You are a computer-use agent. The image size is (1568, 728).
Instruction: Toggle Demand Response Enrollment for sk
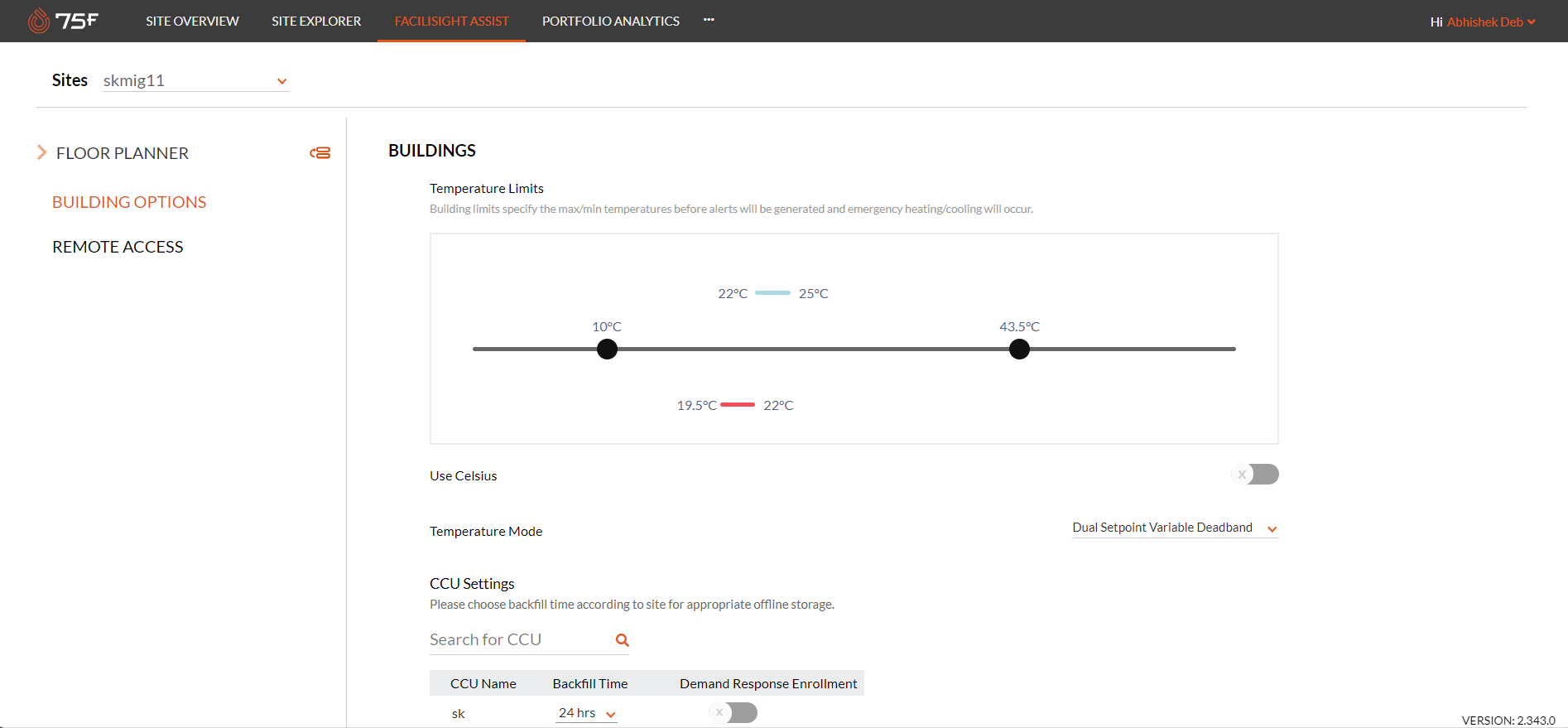tap(733, 713)
